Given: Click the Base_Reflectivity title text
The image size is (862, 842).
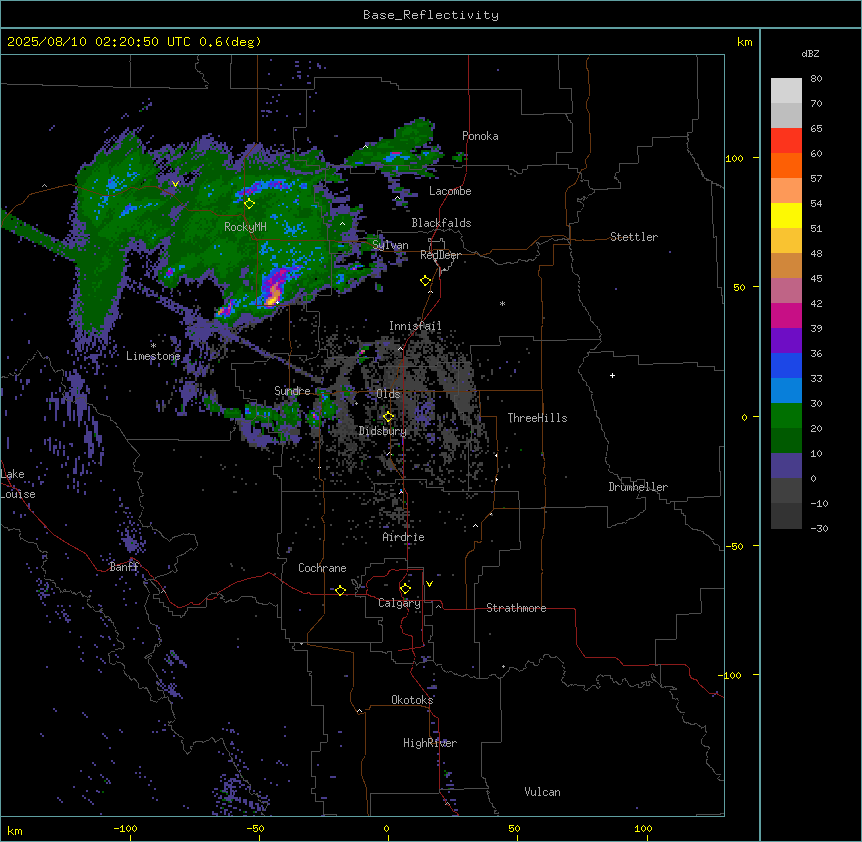Looking at the screenshot, I should 431,15.
